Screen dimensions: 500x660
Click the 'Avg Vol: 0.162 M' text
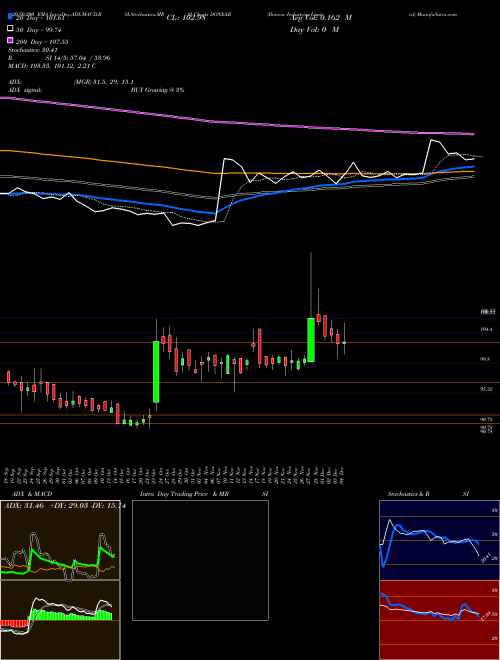pyautogui.click(x=321, y=18)
